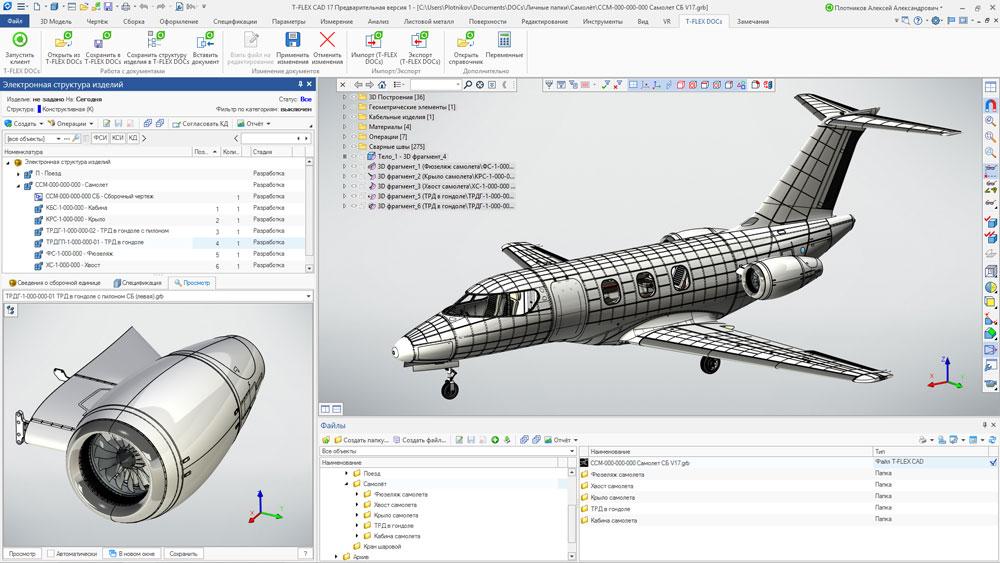1000x563 pixels.
Task: Open the Переменные calculator icon
Action: [504, 40]
